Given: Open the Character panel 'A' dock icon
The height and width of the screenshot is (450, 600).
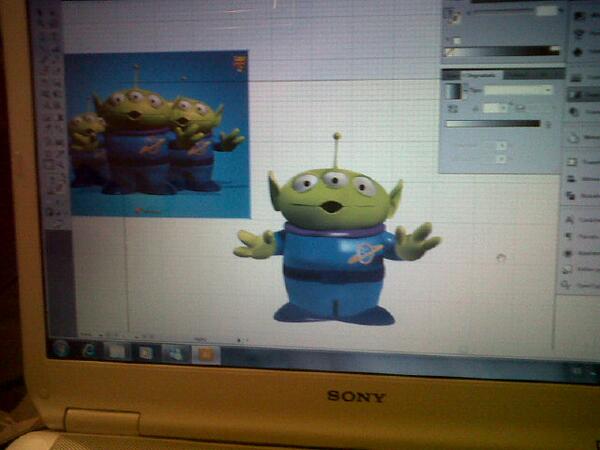Looking at the screenshot, I should (569, 220).
